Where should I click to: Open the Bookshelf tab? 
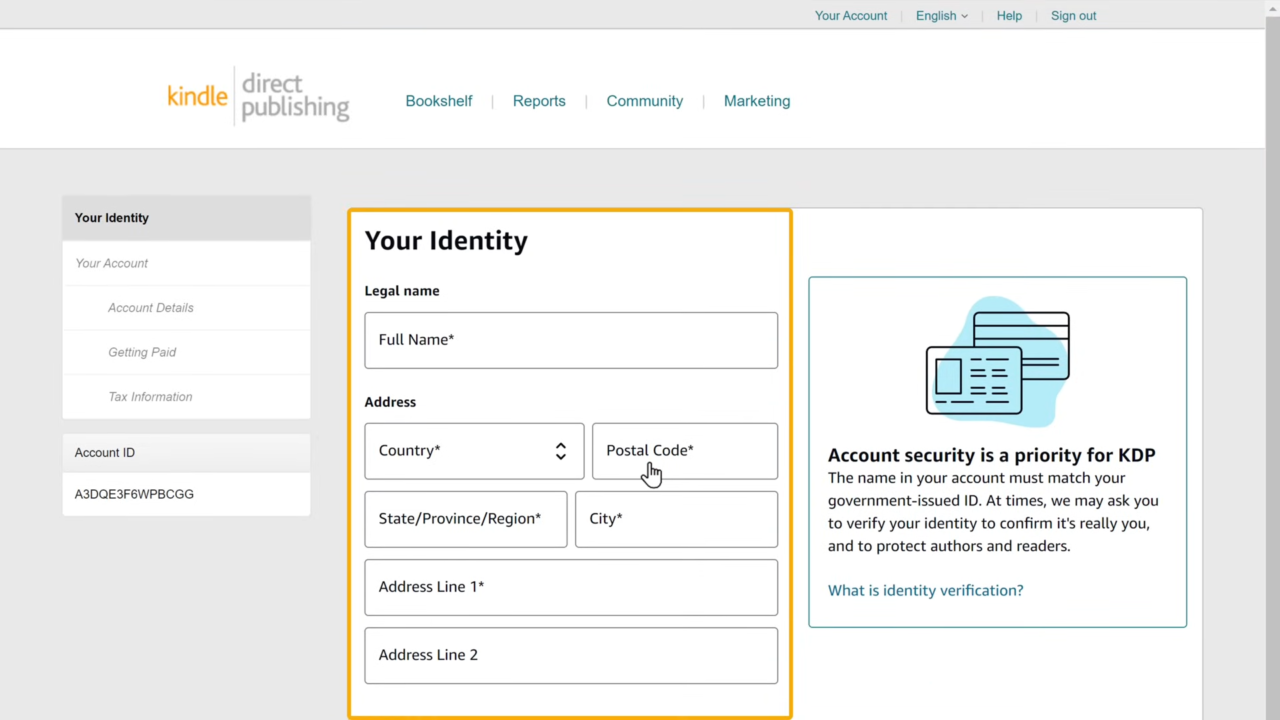pyautogui.click(x=439, y=101)
